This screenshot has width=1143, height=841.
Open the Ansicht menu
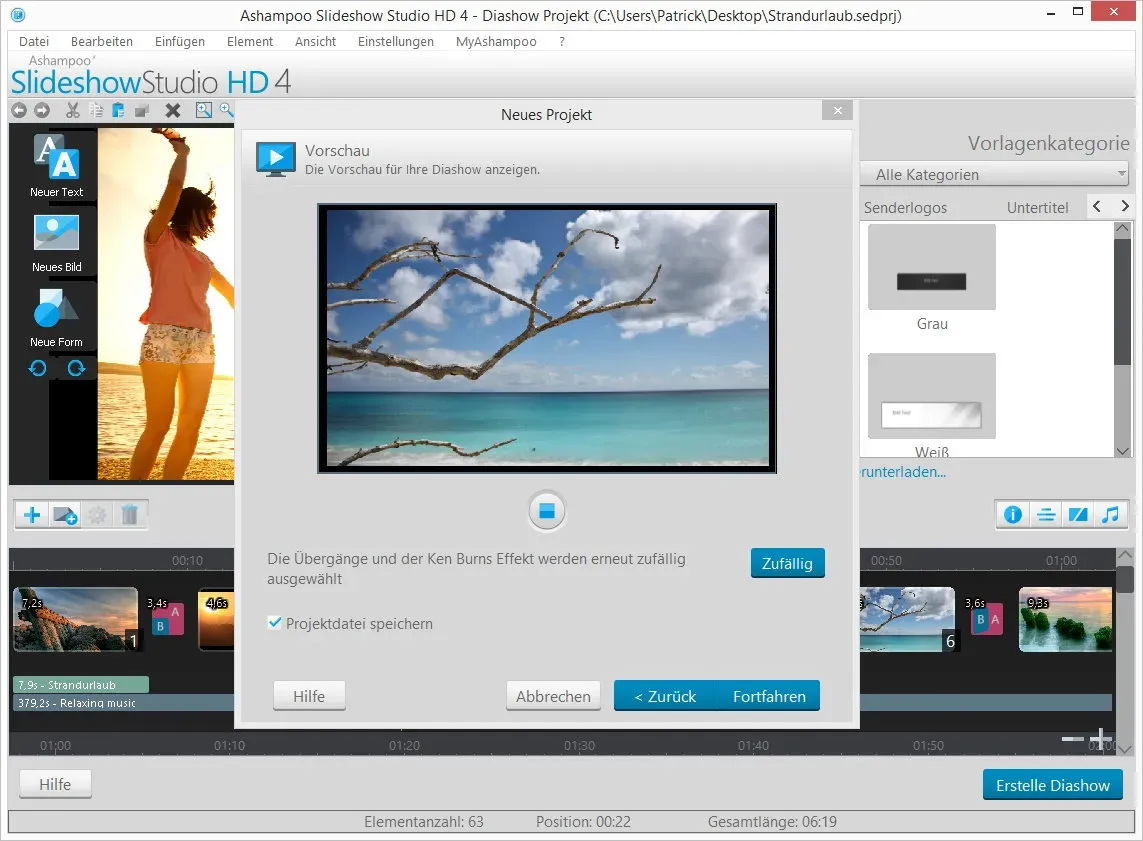click(315, 42)
